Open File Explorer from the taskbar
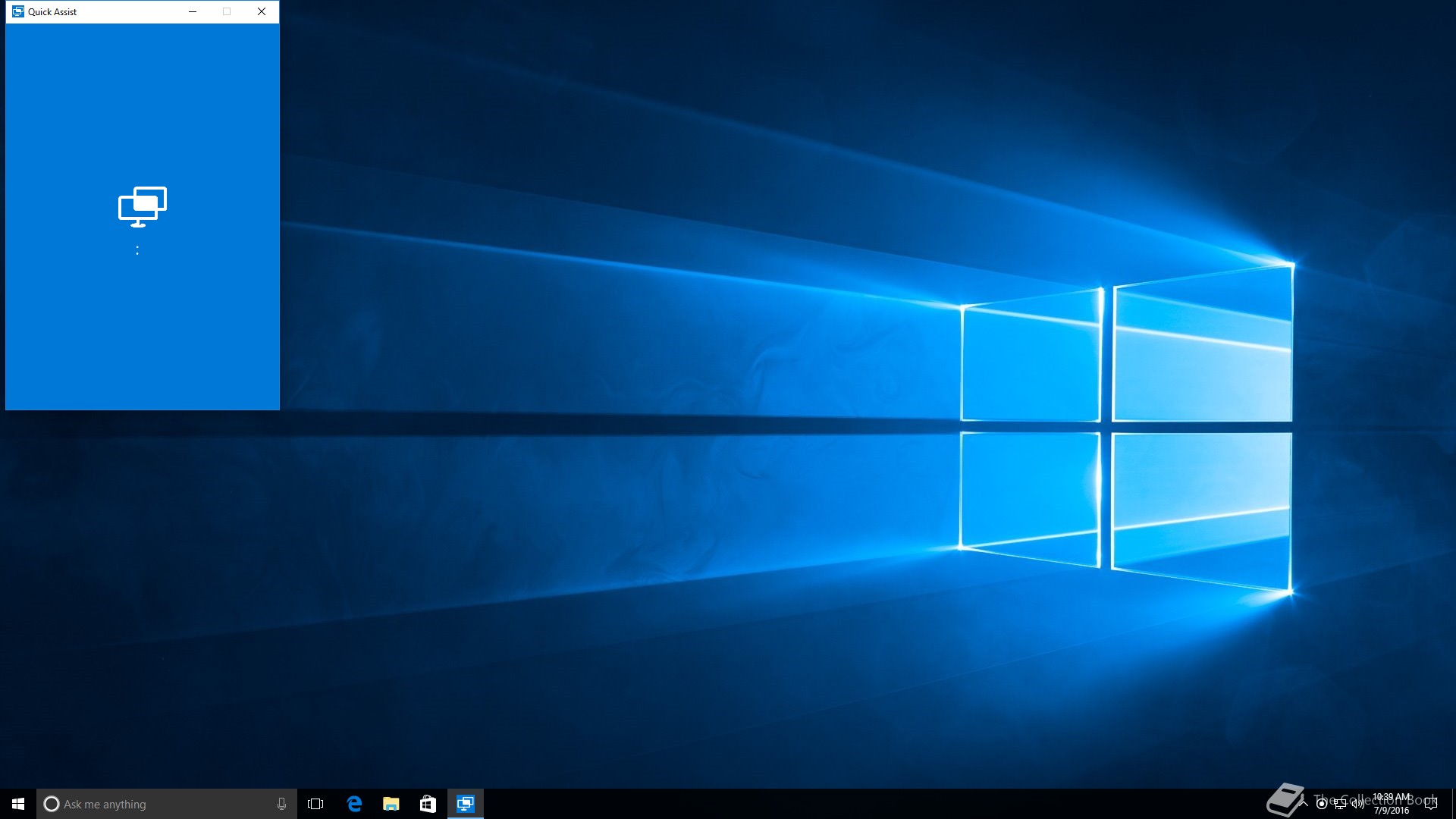Image resolution: width=1456 pixels, height=819 pixels. pyautogui.click(x=391, y=804)
